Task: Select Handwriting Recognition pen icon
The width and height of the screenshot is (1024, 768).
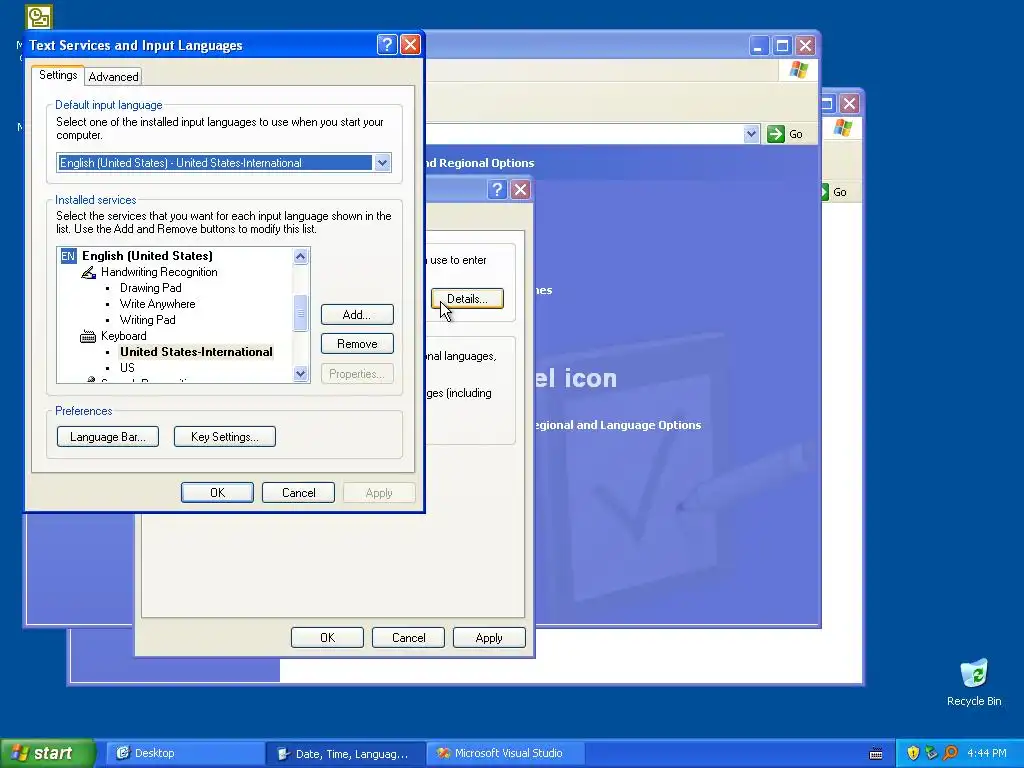Action: 88,272
